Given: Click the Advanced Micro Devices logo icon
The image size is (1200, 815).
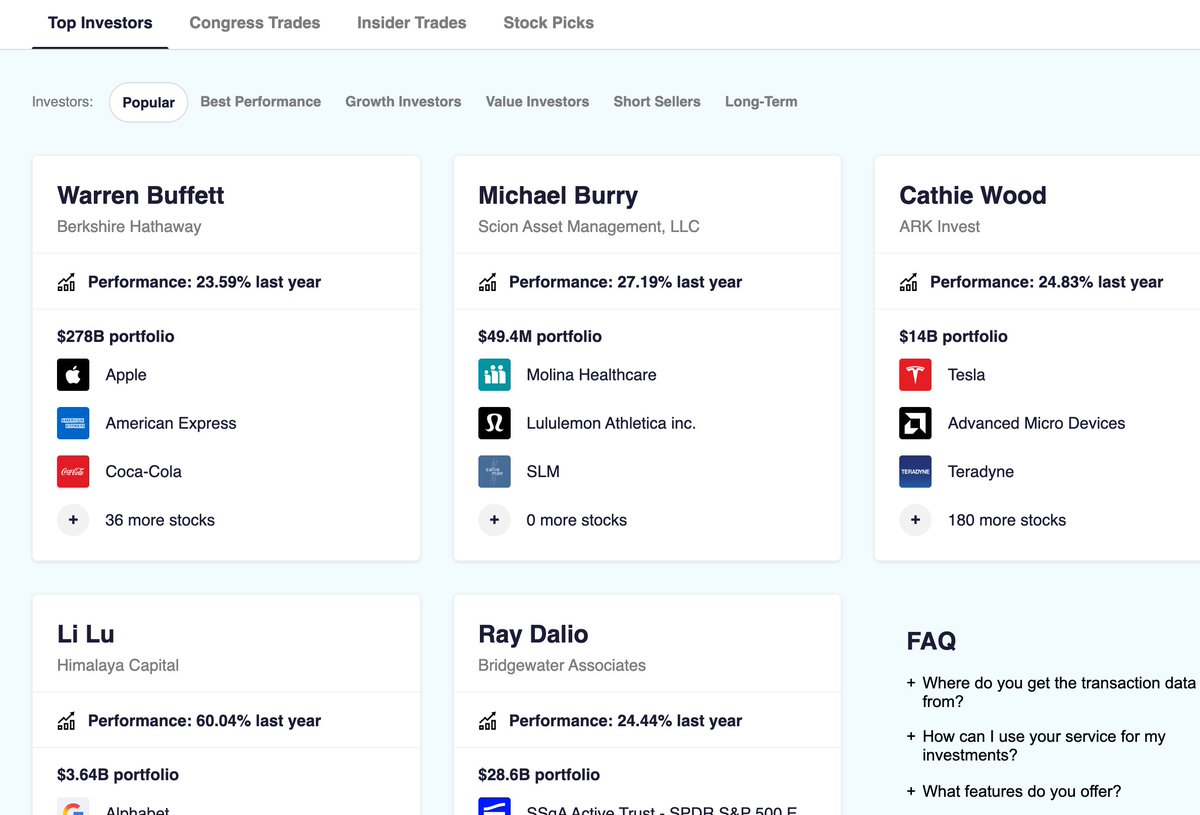Looking at the screenshot, I should point(915,423).
